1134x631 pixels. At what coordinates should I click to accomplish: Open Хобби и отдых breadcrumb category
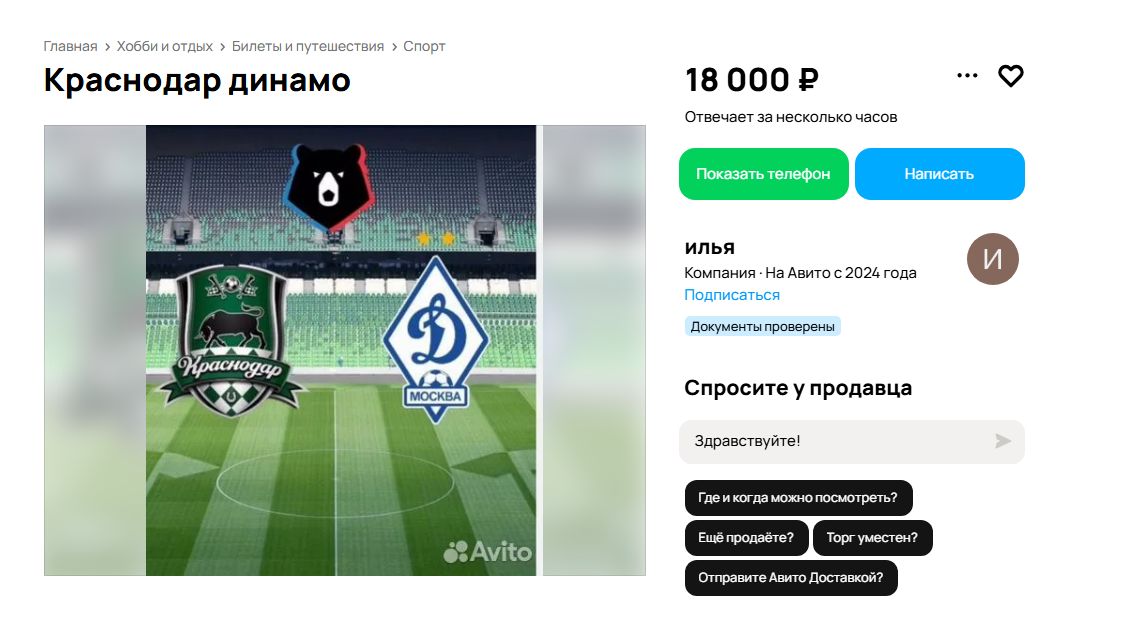point(164,46)
